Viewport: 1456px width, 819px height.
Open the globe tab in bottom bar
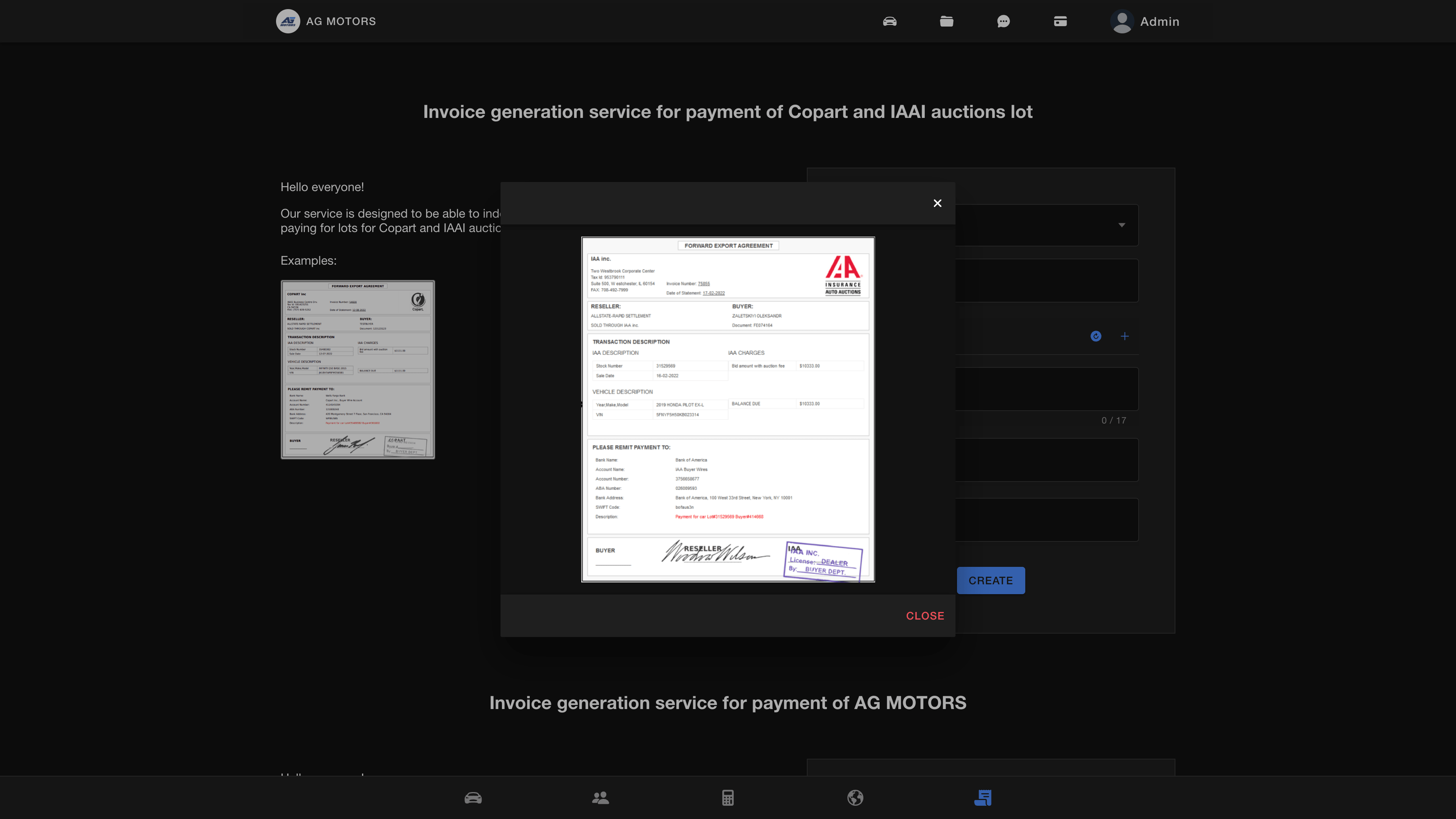pyautogui.click(x=855, y=797)
